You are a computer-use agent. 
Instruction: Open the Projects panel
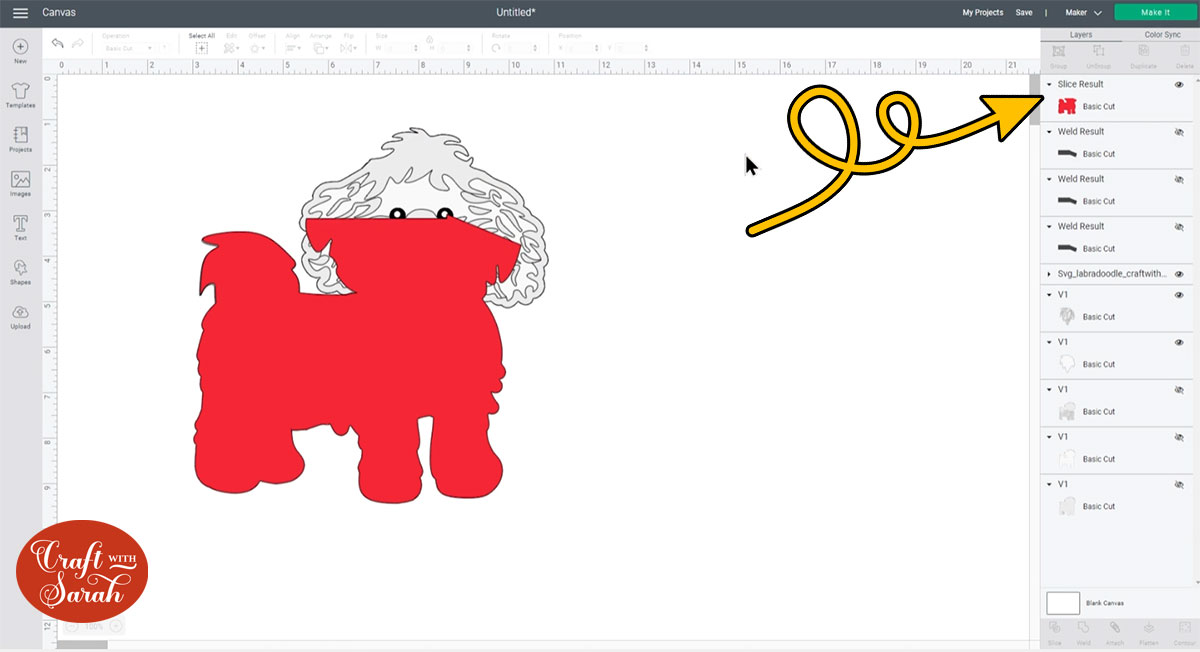(20, 139)
